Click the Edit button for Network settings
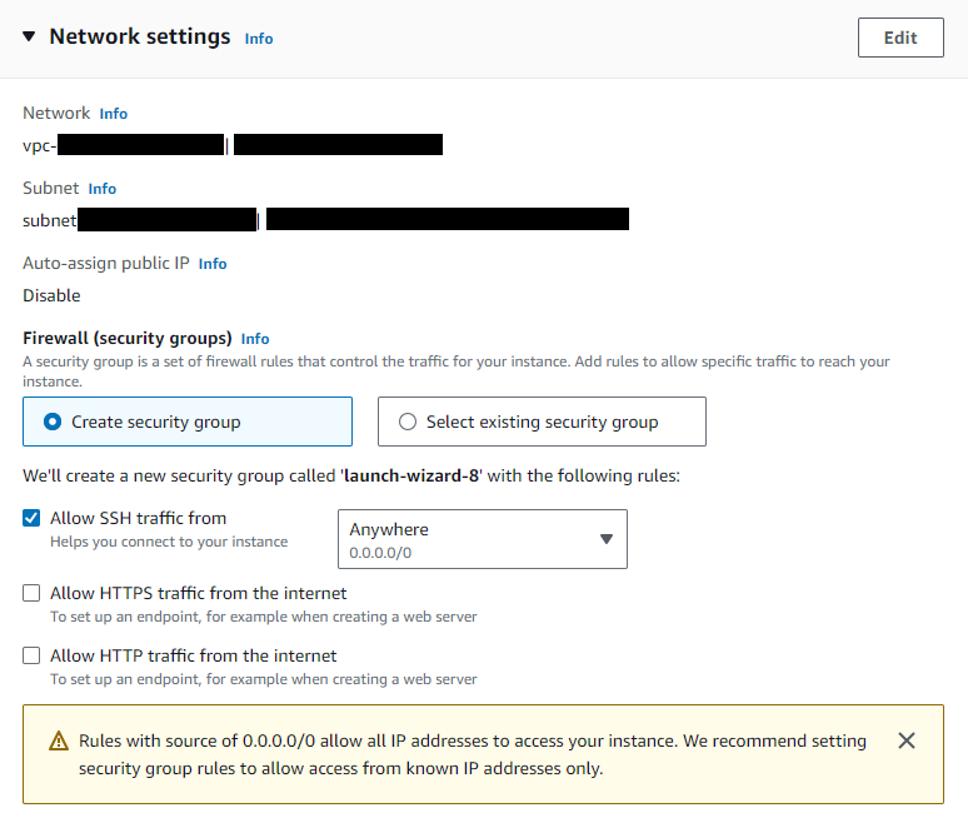Screen dimensions: 968x823 click(x=900, y=38)
